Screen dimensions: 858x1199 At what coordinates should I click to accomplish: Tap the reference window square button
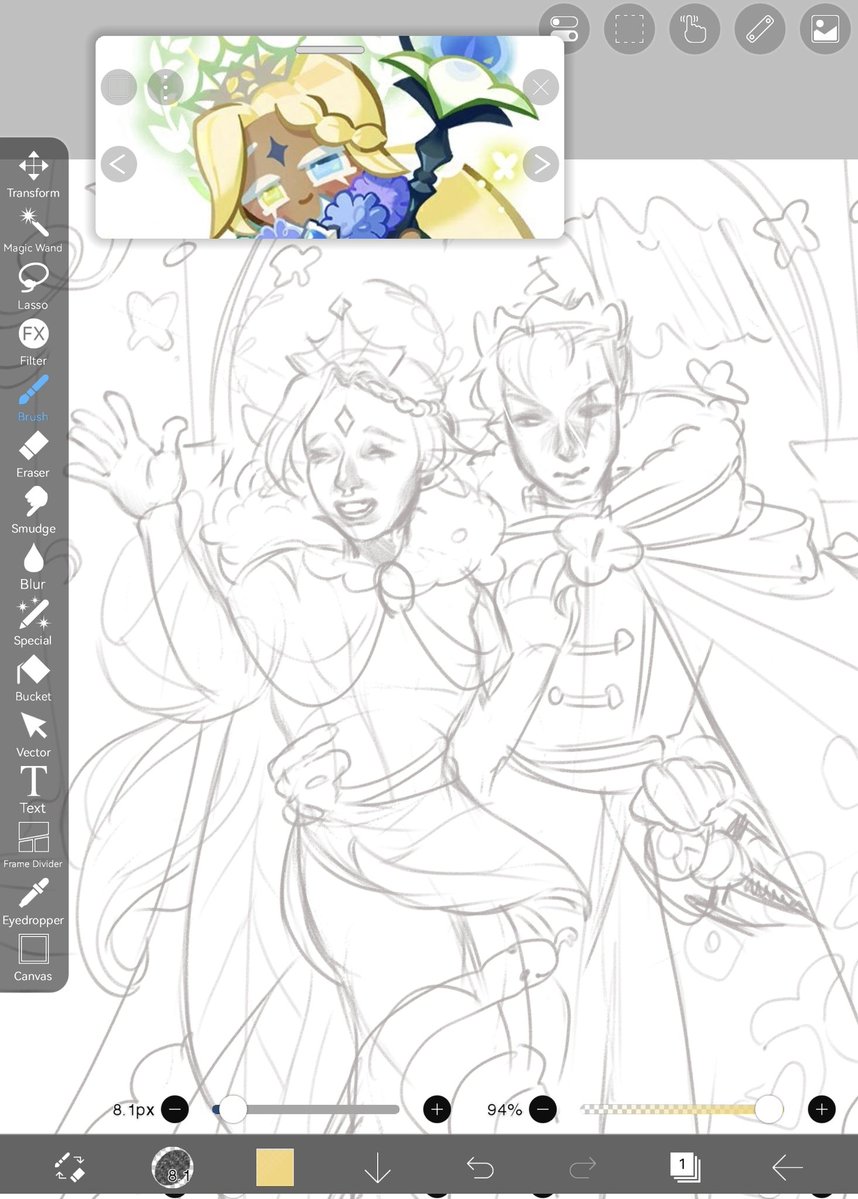click(x=119, y=87)
